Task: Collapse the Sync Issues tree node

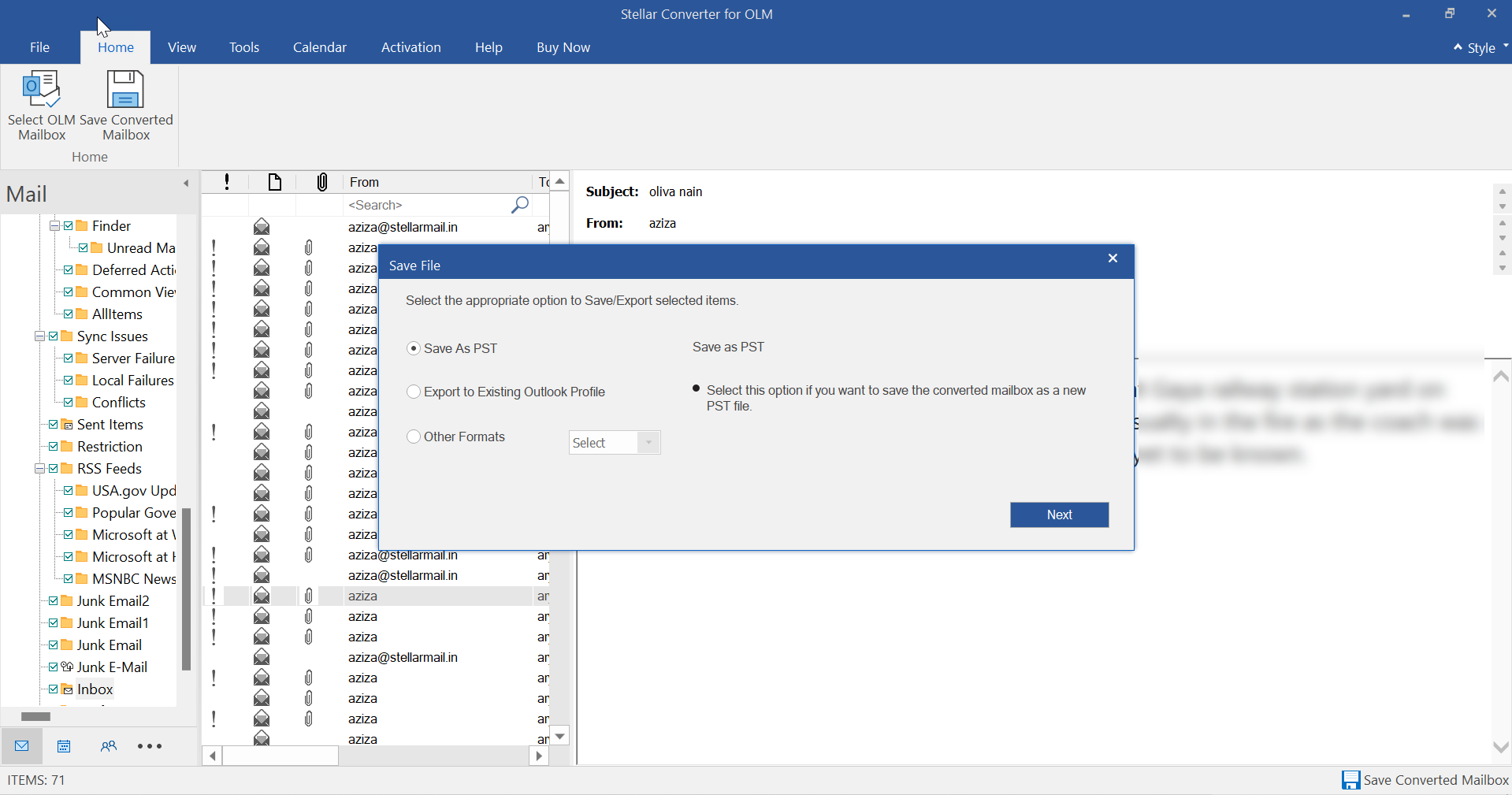Action: pyautogui.click(x=39, y=336)
